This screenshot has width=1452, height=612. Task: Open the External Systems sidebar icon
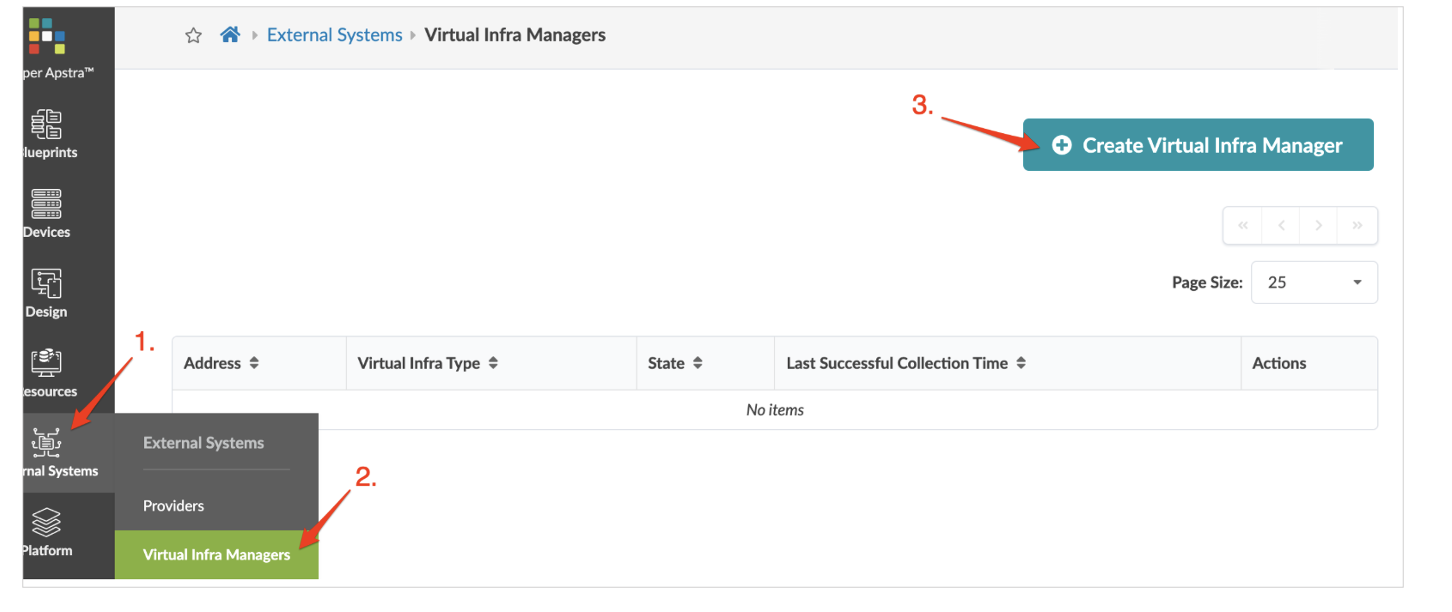(x=47, y=442)
